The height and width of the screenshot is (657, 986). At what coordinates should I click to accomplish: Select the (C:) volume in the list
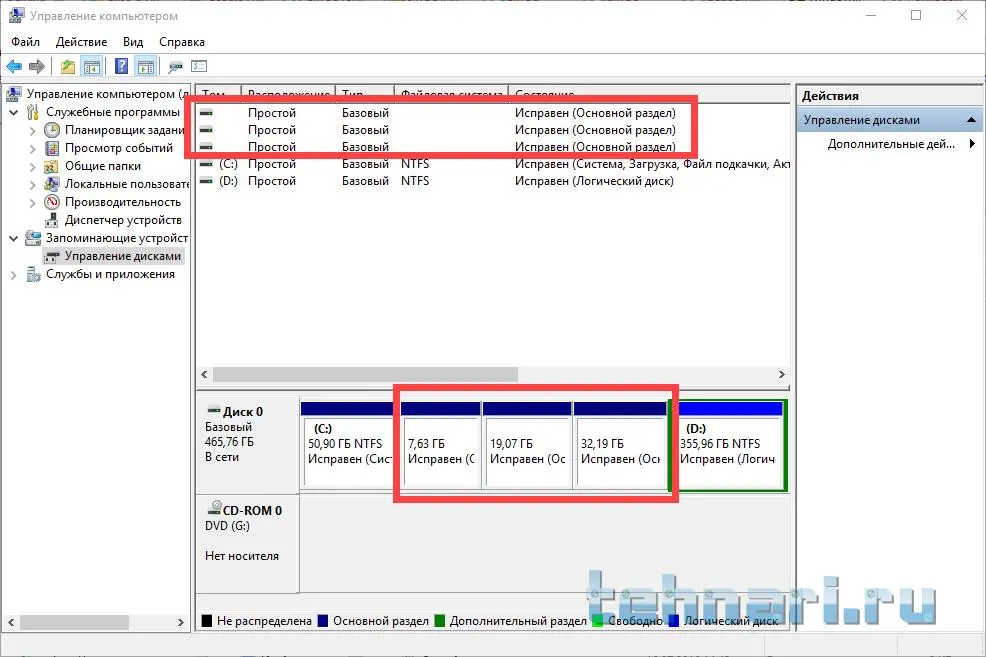point(228,163)
